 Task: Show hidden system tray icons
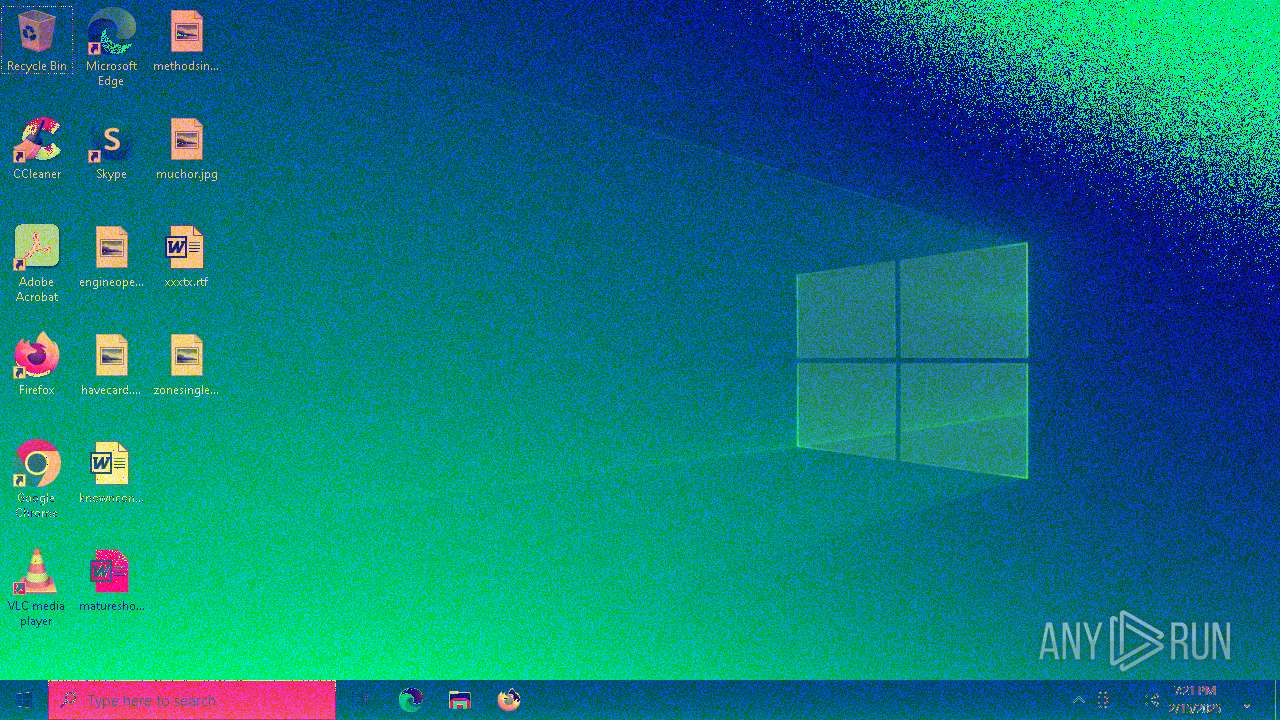click(x=1078, y=700)
